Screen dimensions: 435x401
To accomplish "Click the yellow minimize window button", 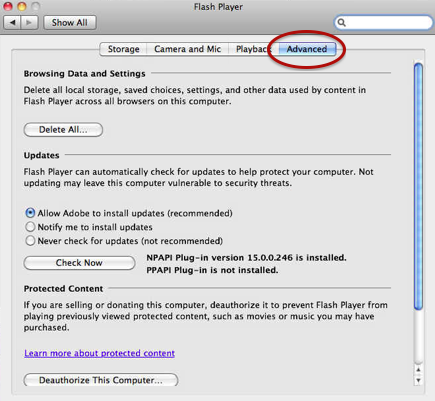I will 22,6.
